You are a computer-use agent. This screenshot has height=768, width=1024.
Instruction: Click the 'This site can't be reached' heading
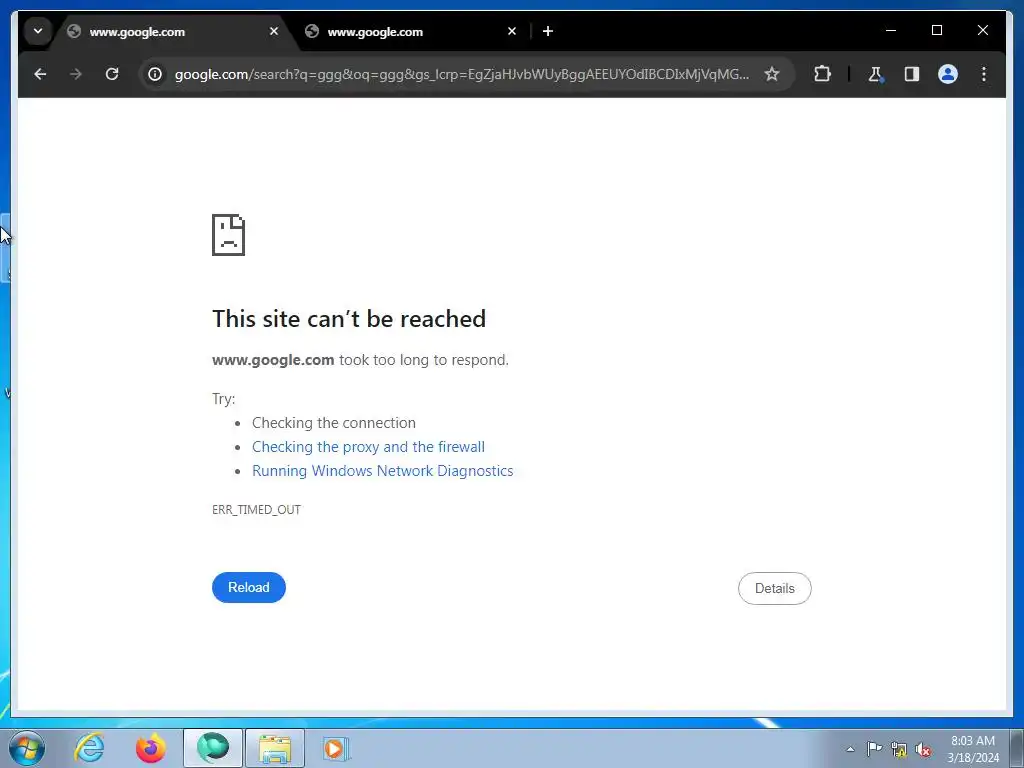click(x=349, y=319)
